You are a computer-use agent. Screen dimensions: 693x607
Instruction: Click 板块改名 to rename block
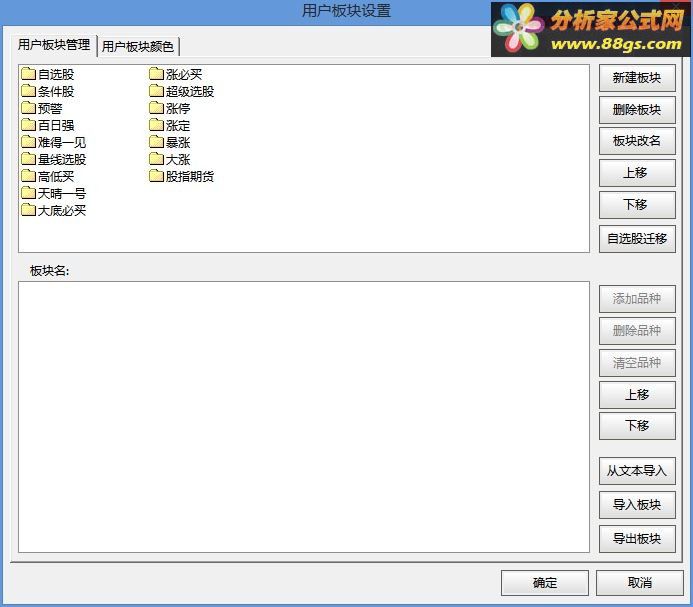637,141
